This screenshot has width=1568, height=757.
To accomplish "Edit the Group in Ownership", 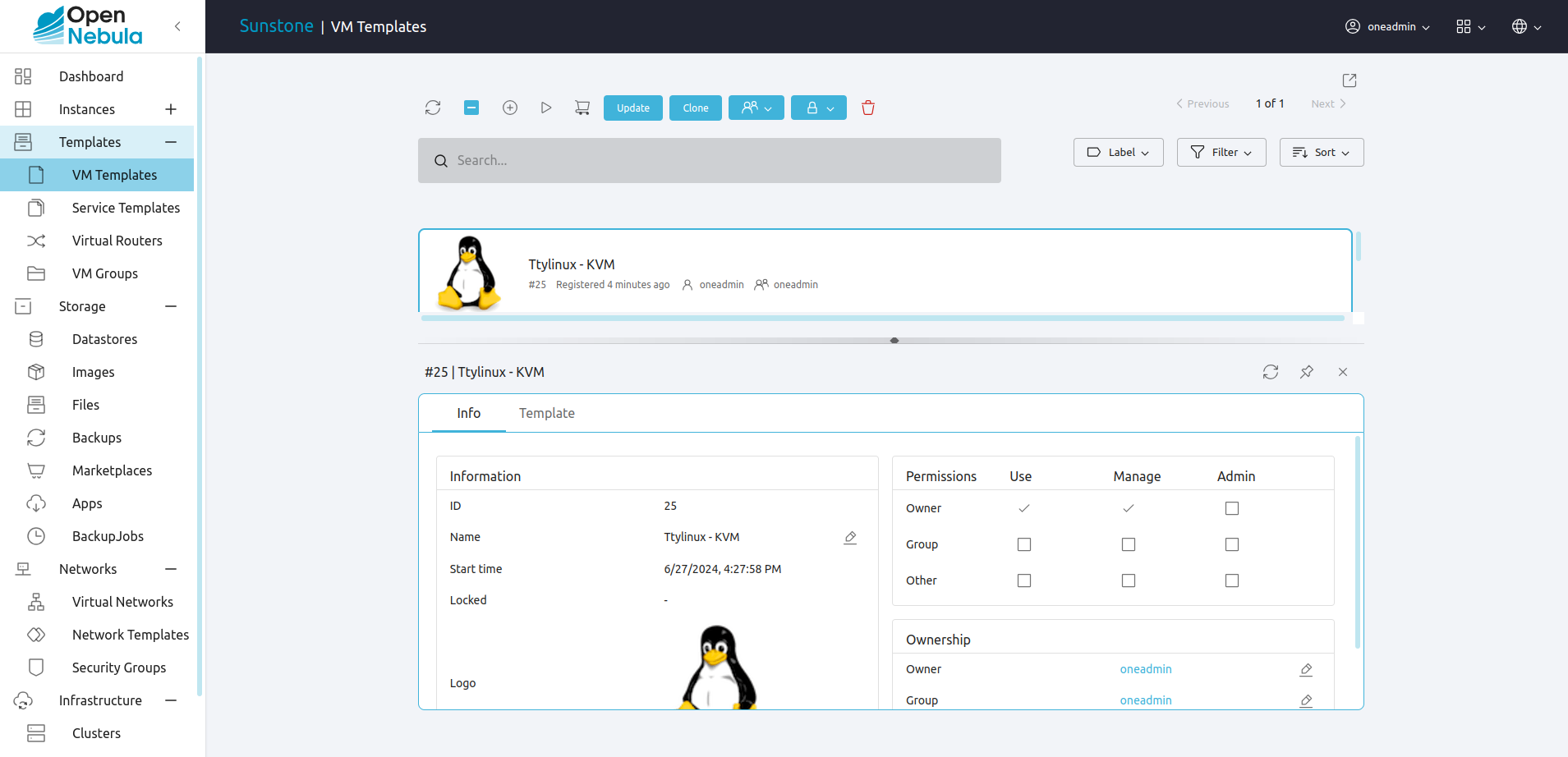I will click(1306, 700).
